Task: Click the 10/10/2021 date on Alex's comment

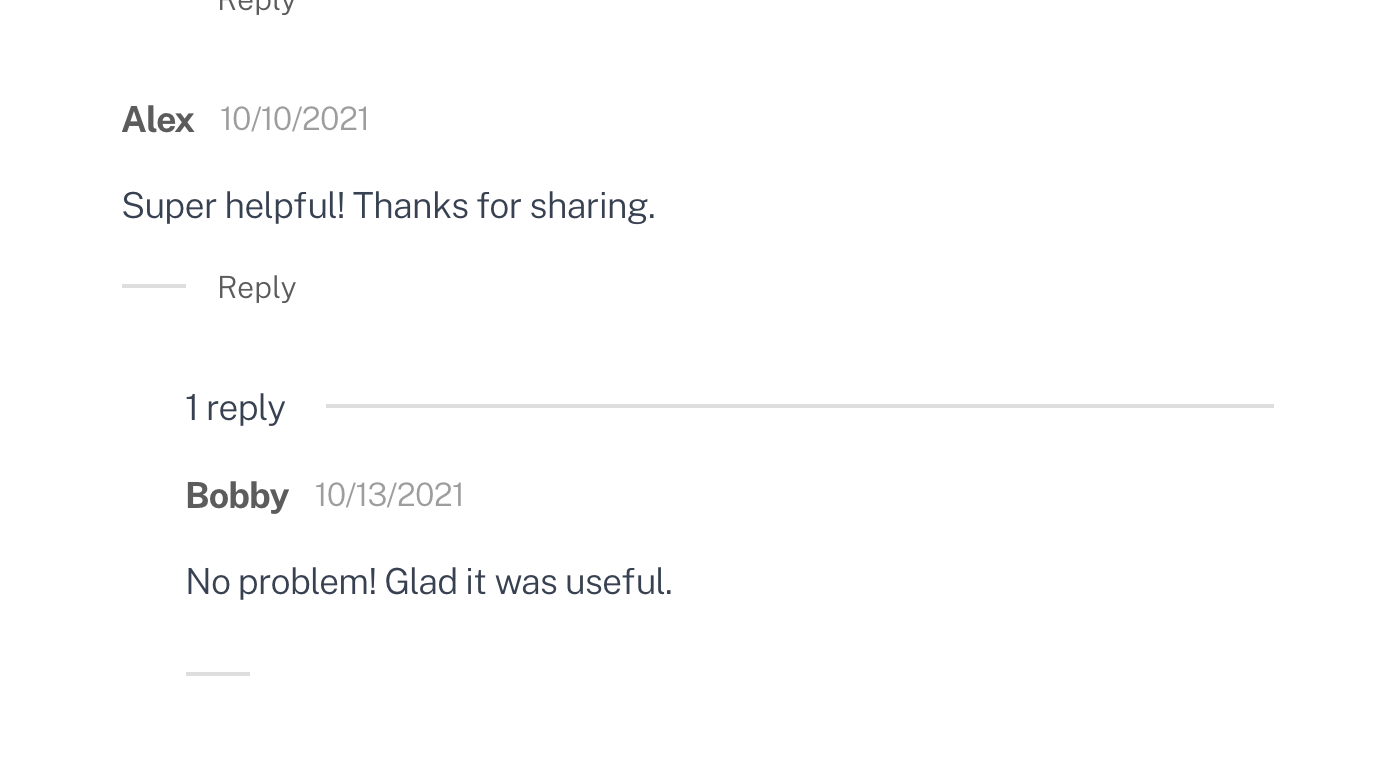Action: 293,118
